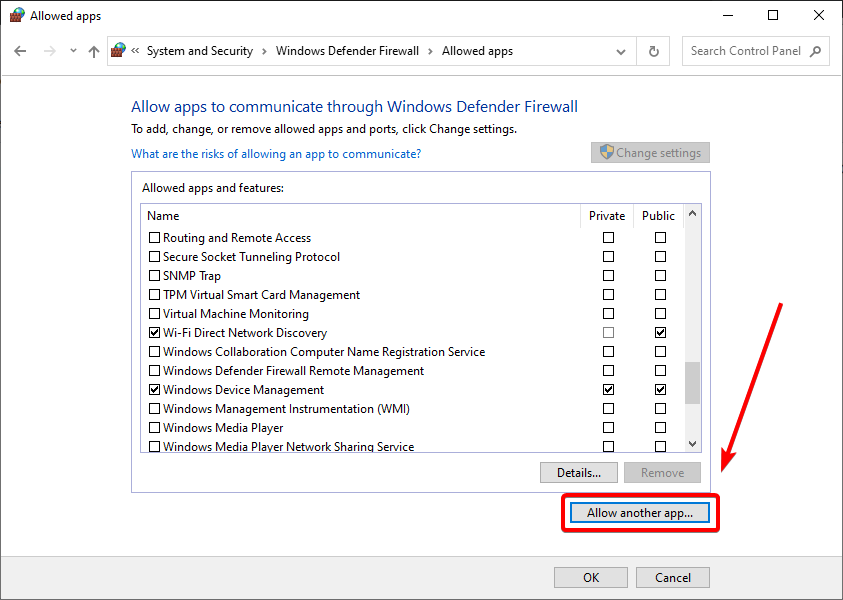The image size is (843, 600).
Task: Click the apps list scrollbar thumb
Action: coord(692,382)
